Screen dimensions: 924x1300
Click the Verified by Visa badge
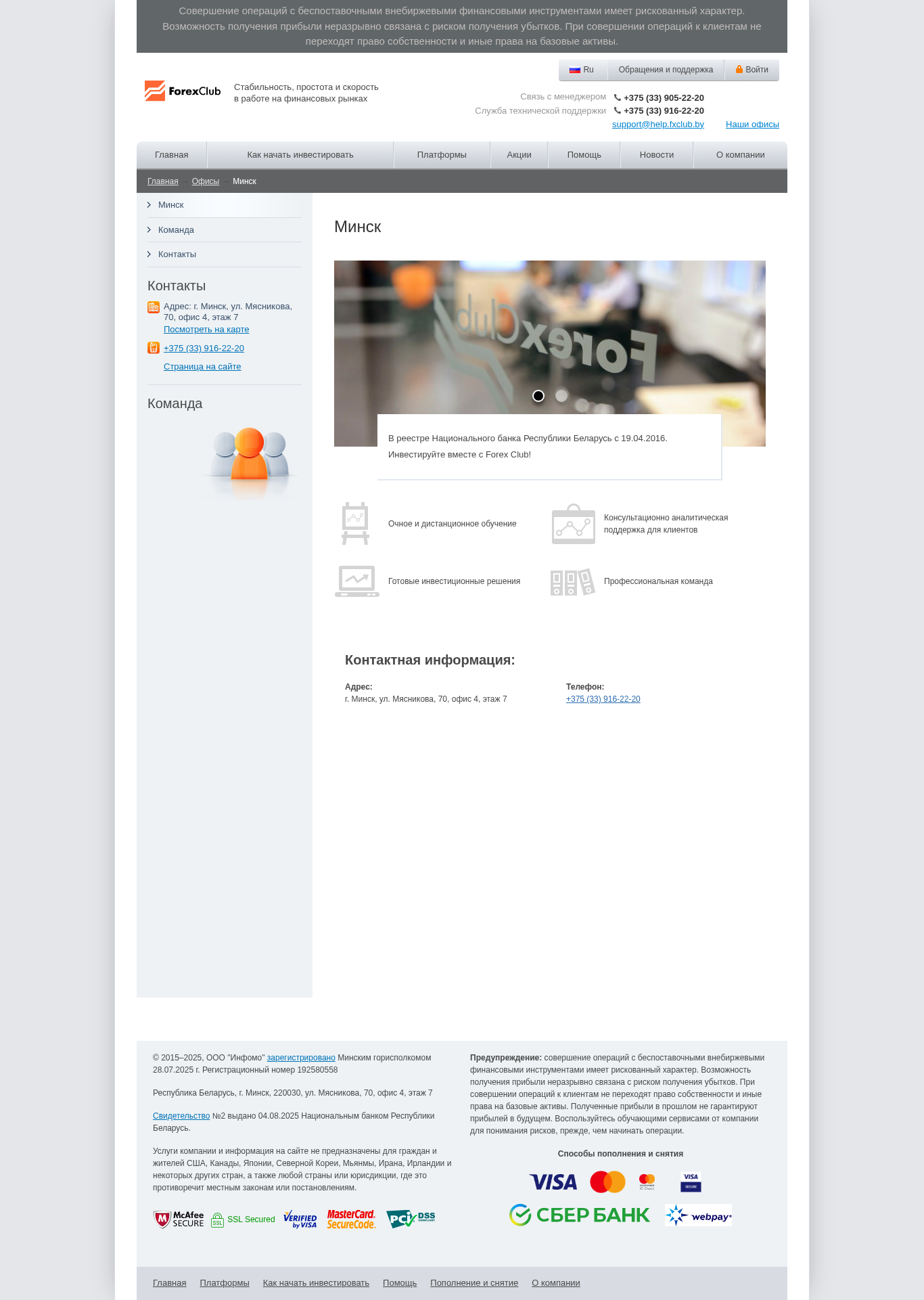tap(300, 1219)
